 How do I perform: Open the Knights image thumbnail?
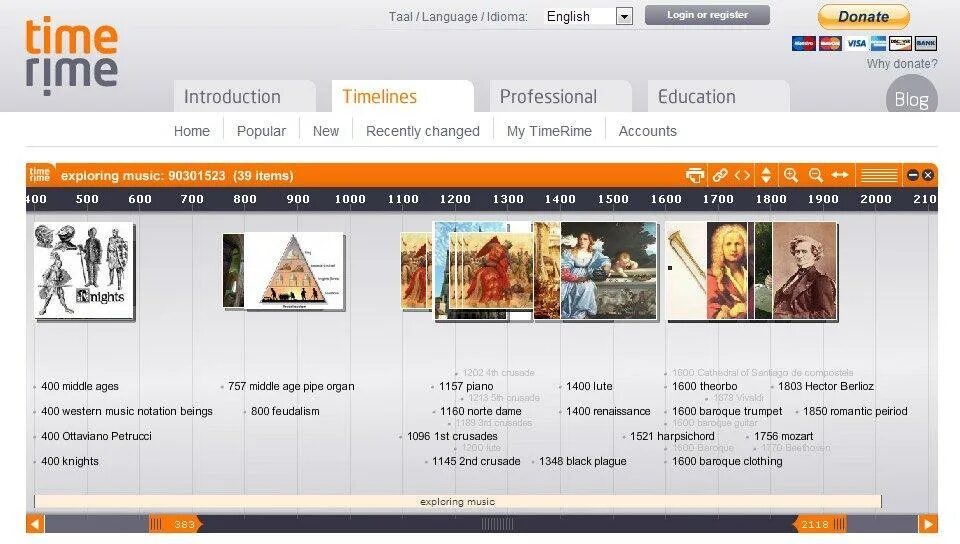click(84, 270)
